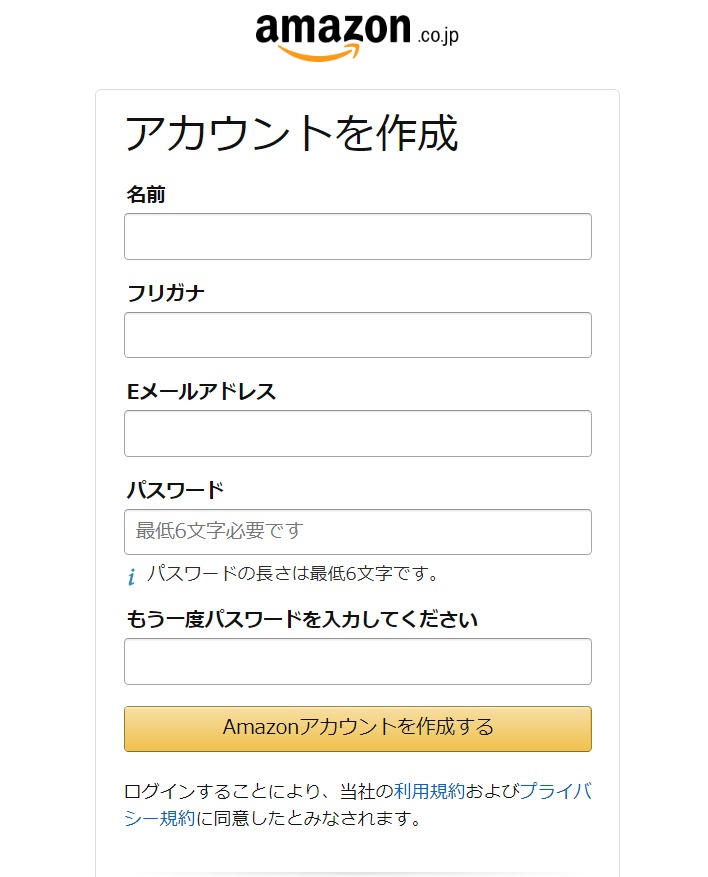Click the .co.jp text beside the logo

tap(436, 37)
